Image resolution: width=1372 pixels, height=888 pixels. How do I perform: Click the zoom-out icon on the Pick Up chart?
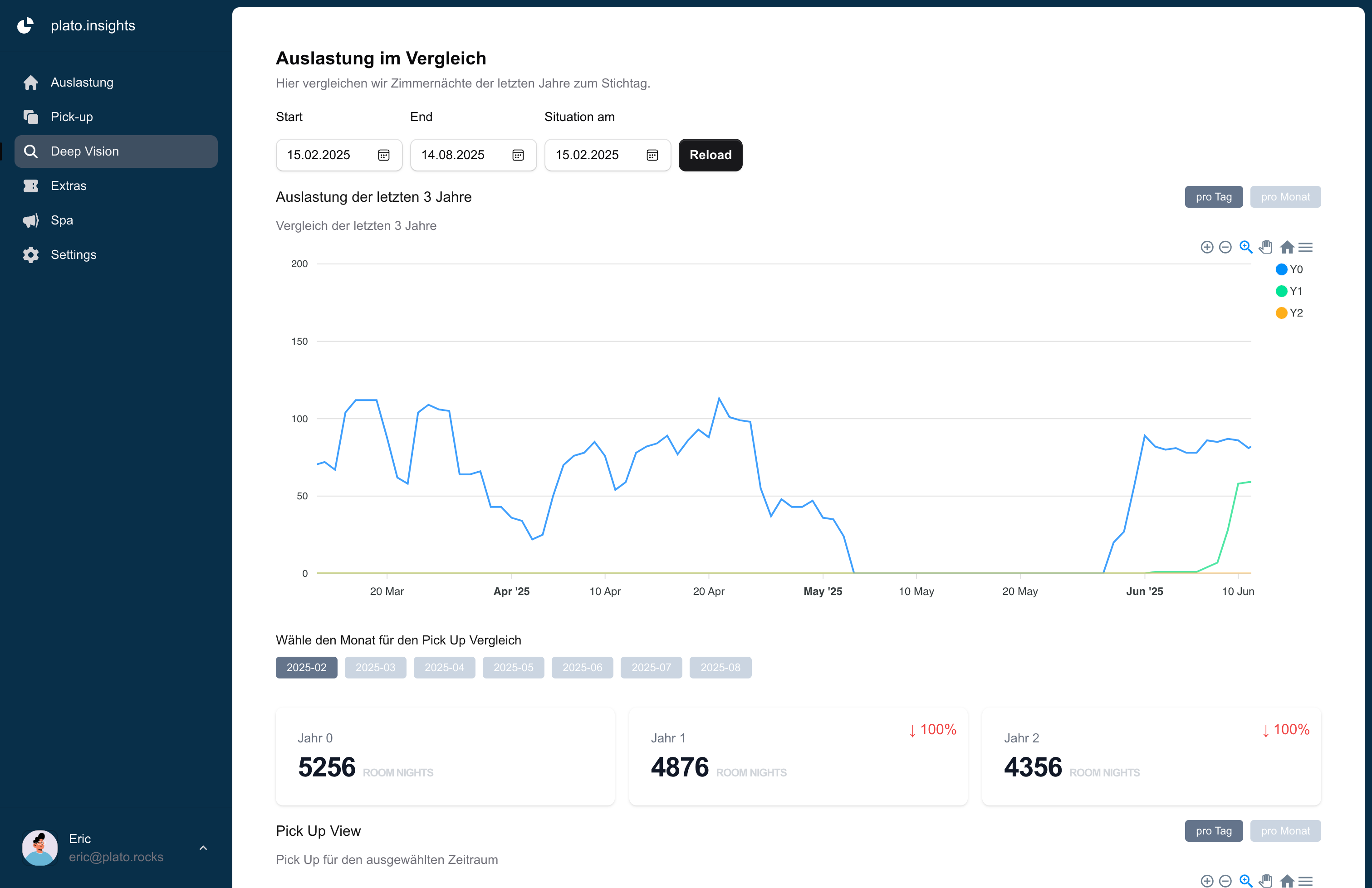1225,880
